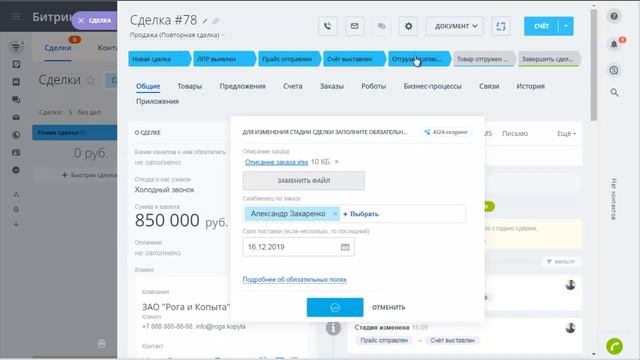Switch to Заказы tab

tap(331, 86)
